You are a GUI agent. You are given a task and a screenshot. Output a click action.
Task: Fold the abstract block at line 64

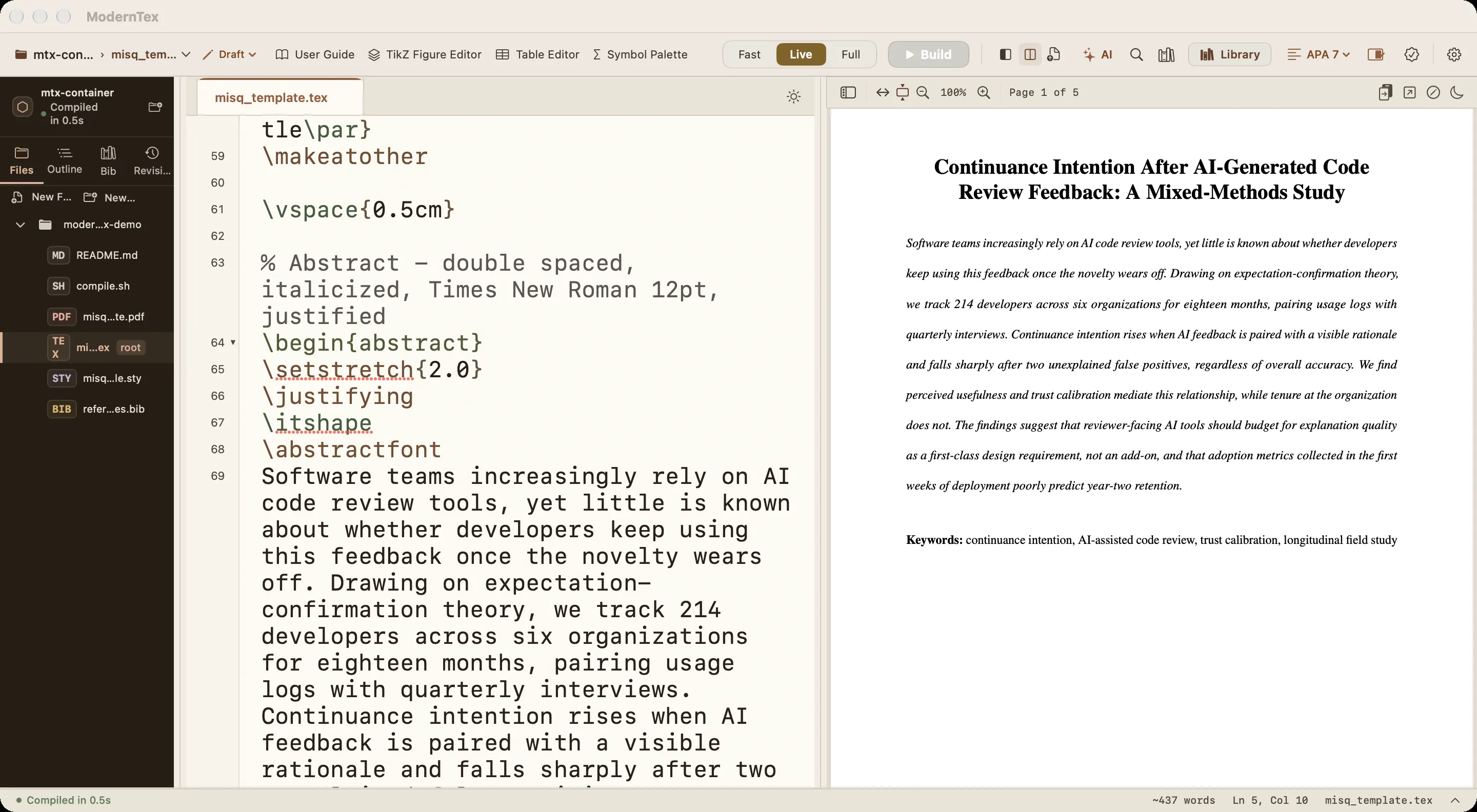click(233, 342)
